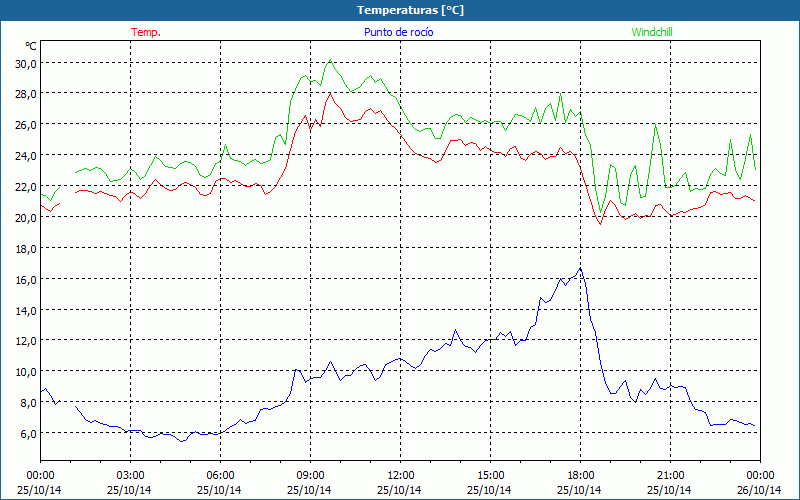Click the '20,0' y-axis value
800x500 pixels.
(x=26, y=218)
